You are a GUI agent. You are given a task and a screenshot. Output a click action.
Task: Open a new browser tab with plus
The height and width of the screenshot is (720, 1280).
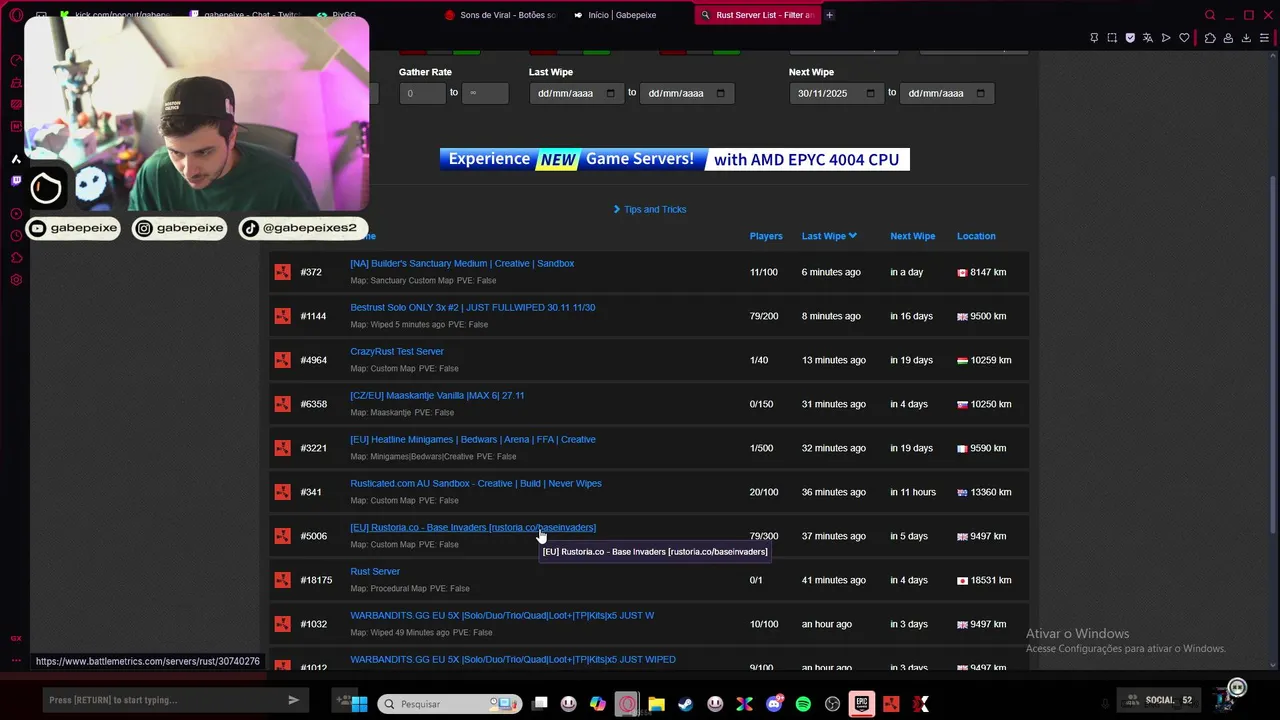coord(829,15)
